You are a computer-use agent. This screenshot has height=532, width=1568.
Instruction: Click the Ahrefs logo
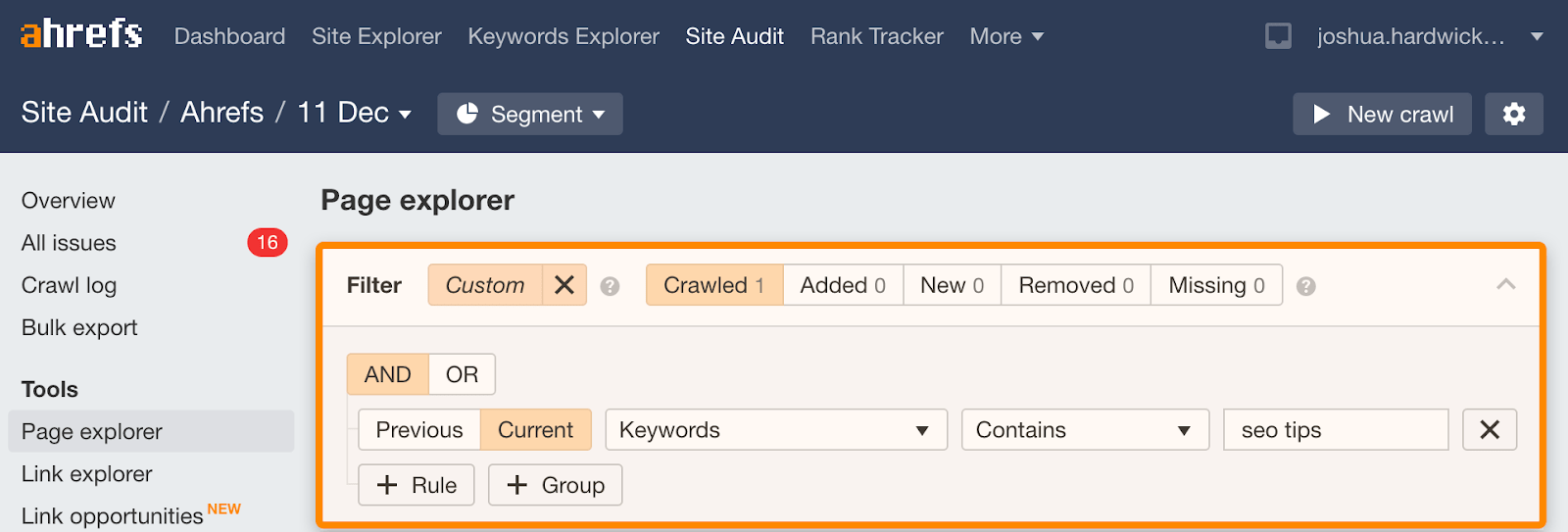tap(81, 34)
